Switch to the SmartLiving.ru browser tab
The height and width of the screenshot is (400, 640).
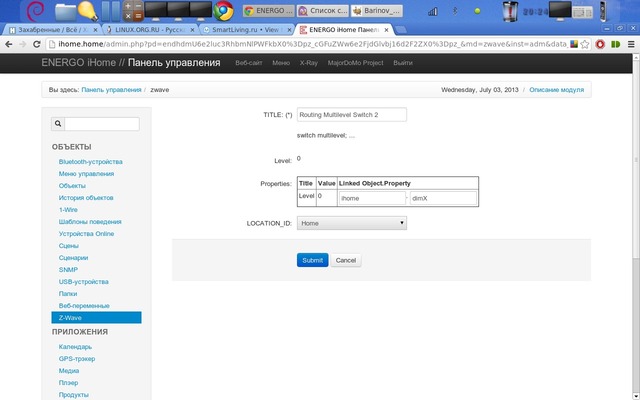tap(240, 30)
